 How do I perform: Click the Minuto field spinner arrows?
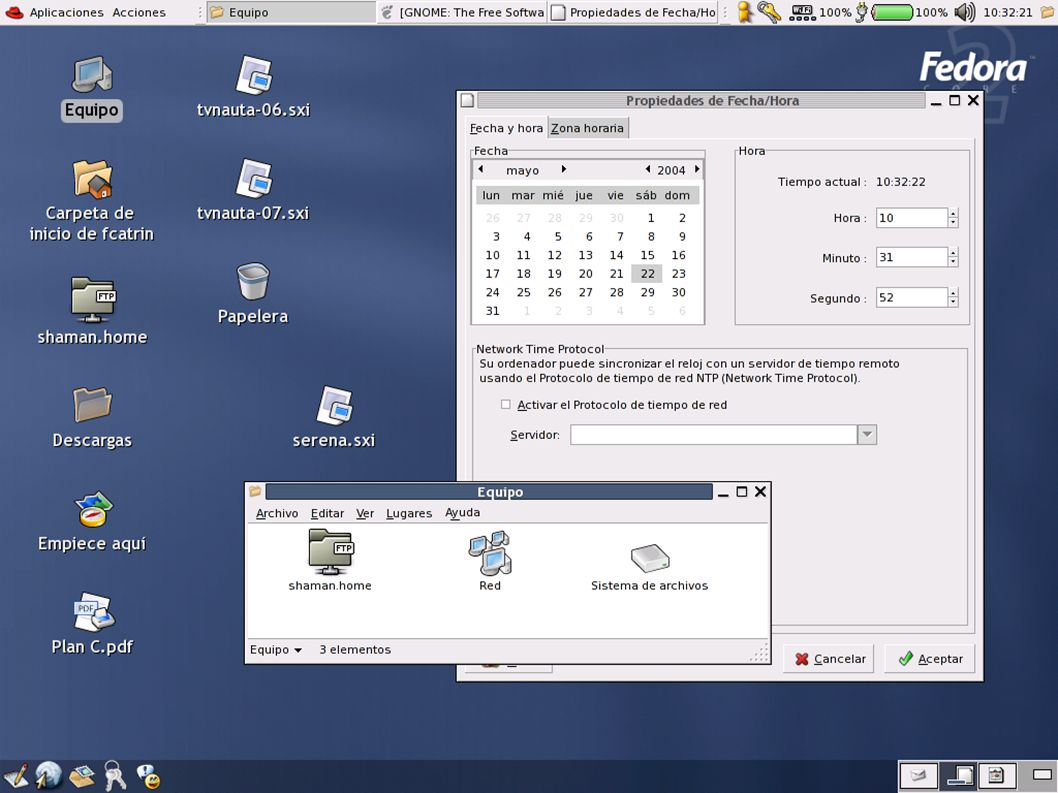tap(953, 257)
